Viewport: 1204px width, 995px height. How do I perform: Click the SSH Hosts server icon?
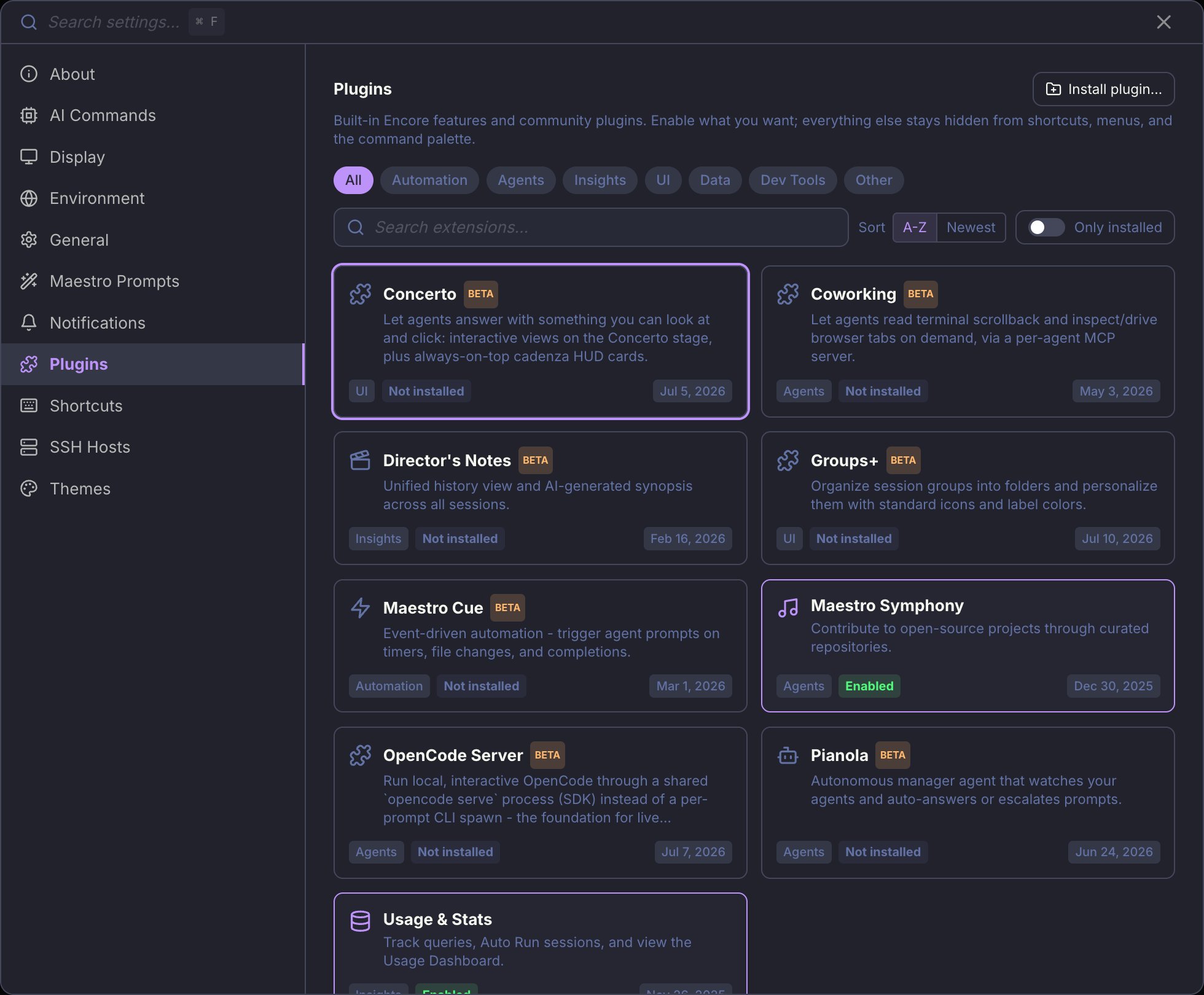(29, 447)
